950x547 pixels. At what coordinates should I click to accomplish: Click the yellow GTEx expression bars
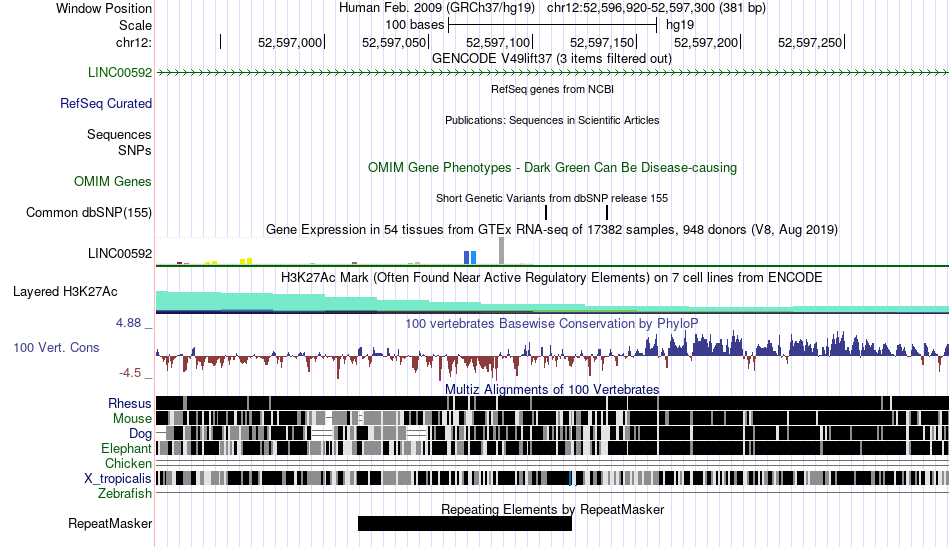246,262
